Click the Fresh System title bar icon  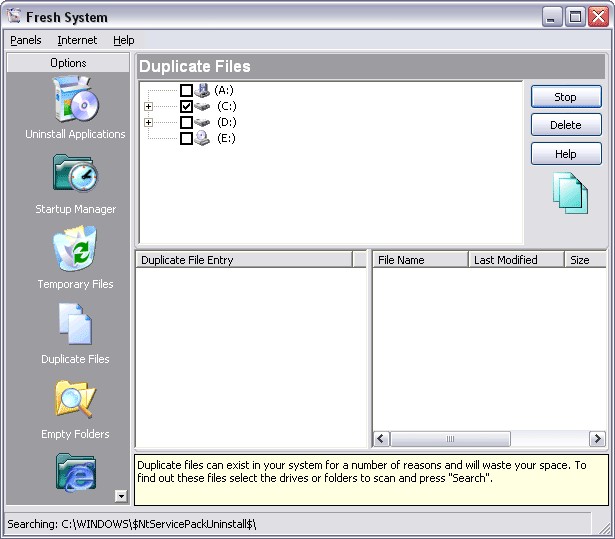click(14, 16)
